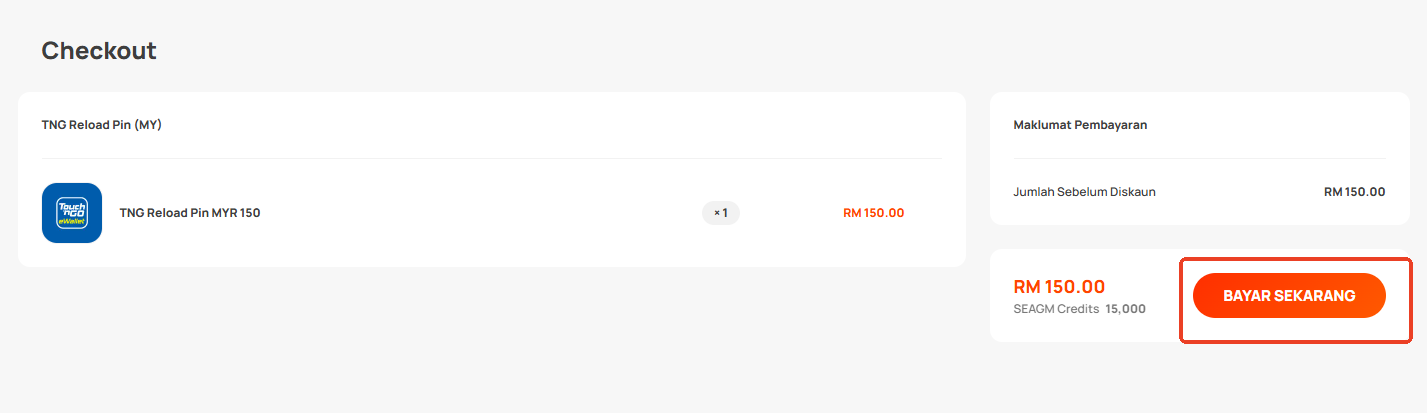Click the word Diskaun in the subtotal label
The width and height of the screenshot is (1427, 413).
pos(1133,192)
